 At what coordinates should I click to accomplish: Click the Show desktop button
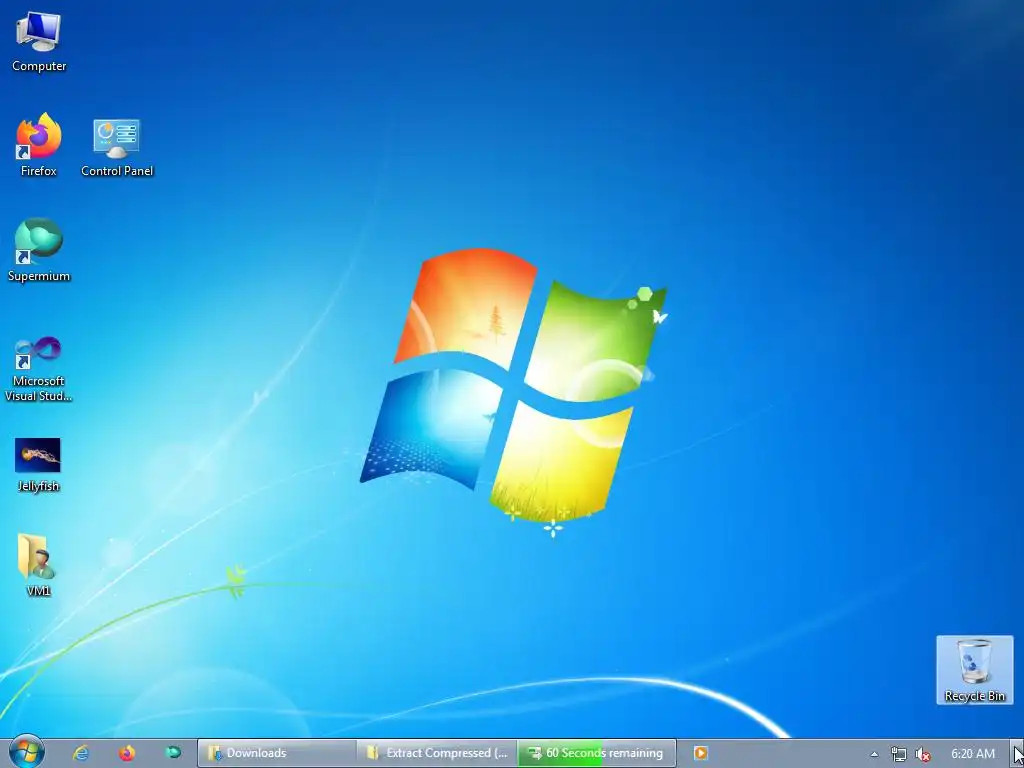pos(1017,753)
